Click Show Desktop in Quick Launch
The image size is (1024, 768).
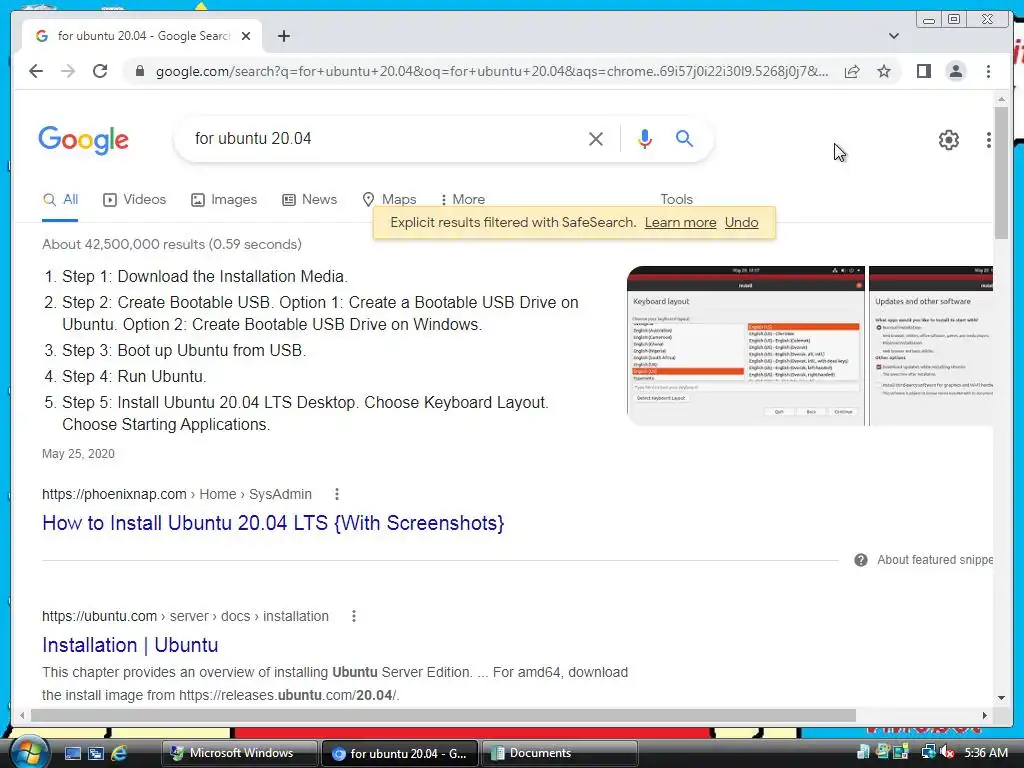click(x=72, y=753)
